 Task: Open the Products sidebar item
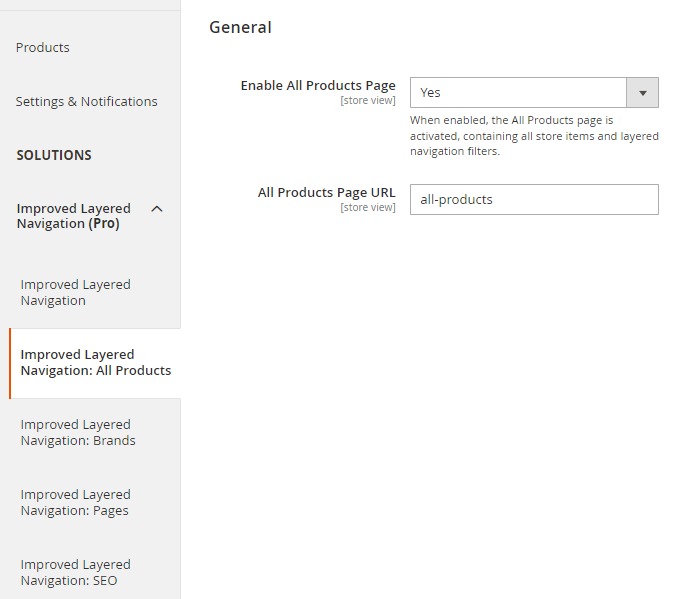click(x=42, y=47)
